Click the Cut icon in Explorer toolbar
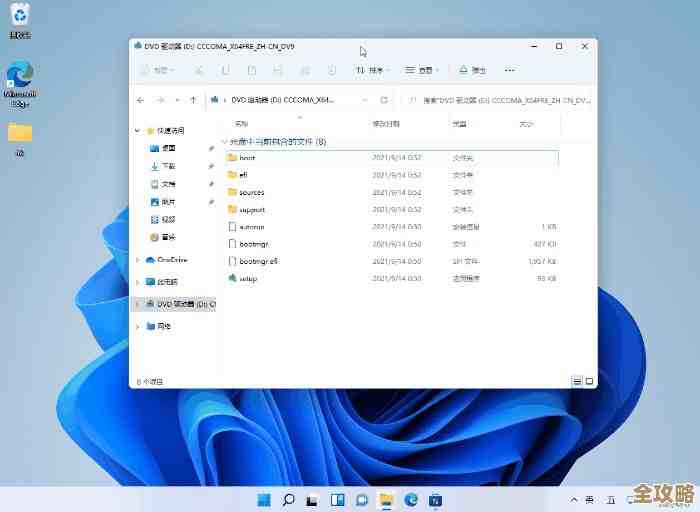The image size is (700, 512). click(199, 70)
